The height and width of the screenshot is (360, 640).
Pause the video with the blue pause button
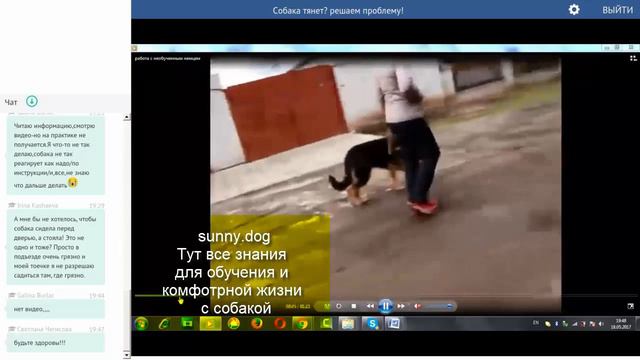click(386, 306)
